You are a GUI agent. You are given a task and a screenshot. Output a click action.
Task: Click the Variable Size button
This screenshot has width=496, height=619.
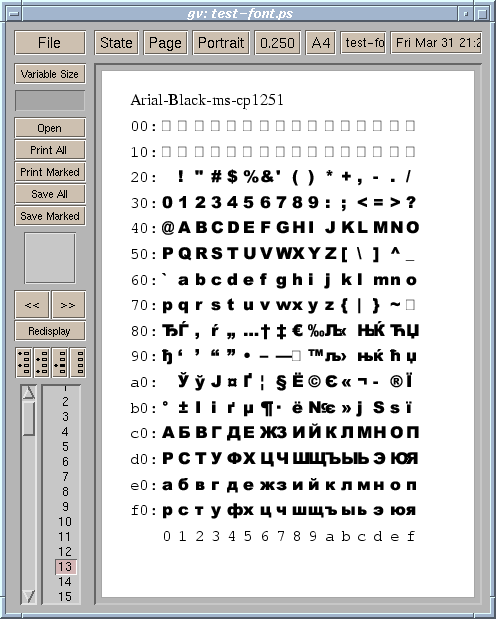50,74
